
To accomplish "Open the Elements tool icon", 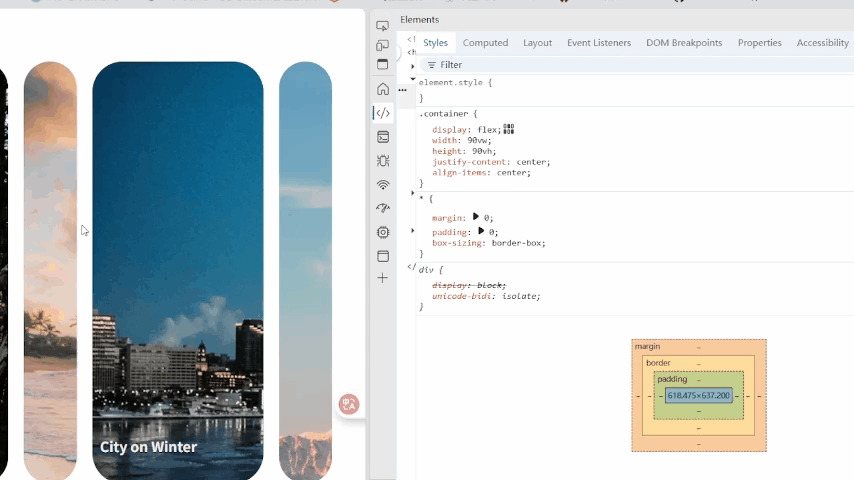I will point(383,113).
